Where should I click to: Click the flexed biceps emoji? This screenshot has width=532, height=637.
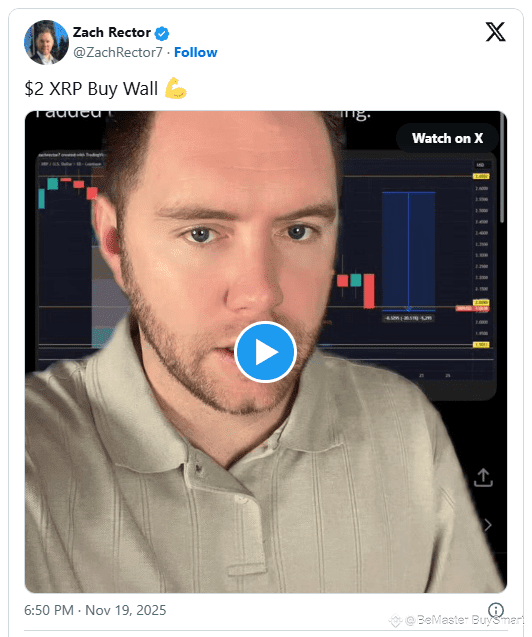(175, 88)
